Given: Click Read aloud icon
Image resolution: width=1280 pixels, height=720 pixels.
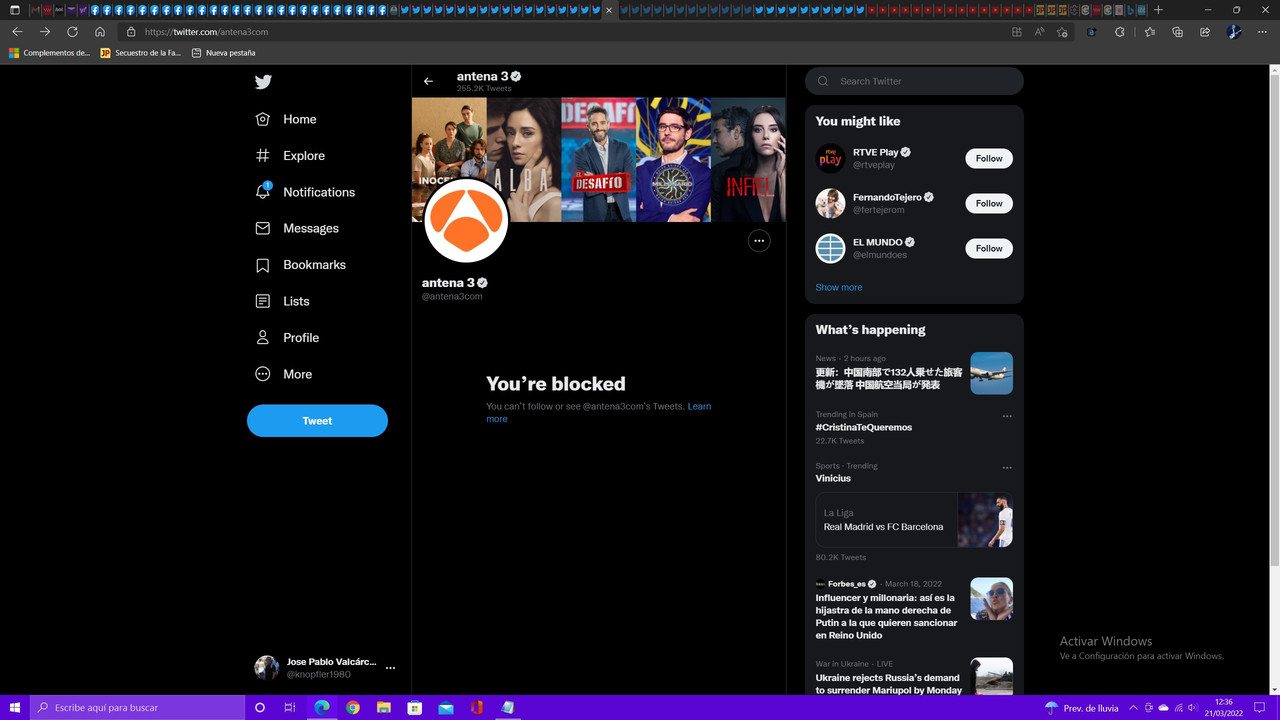Looking at the screenshot, I should point(1039,32).
